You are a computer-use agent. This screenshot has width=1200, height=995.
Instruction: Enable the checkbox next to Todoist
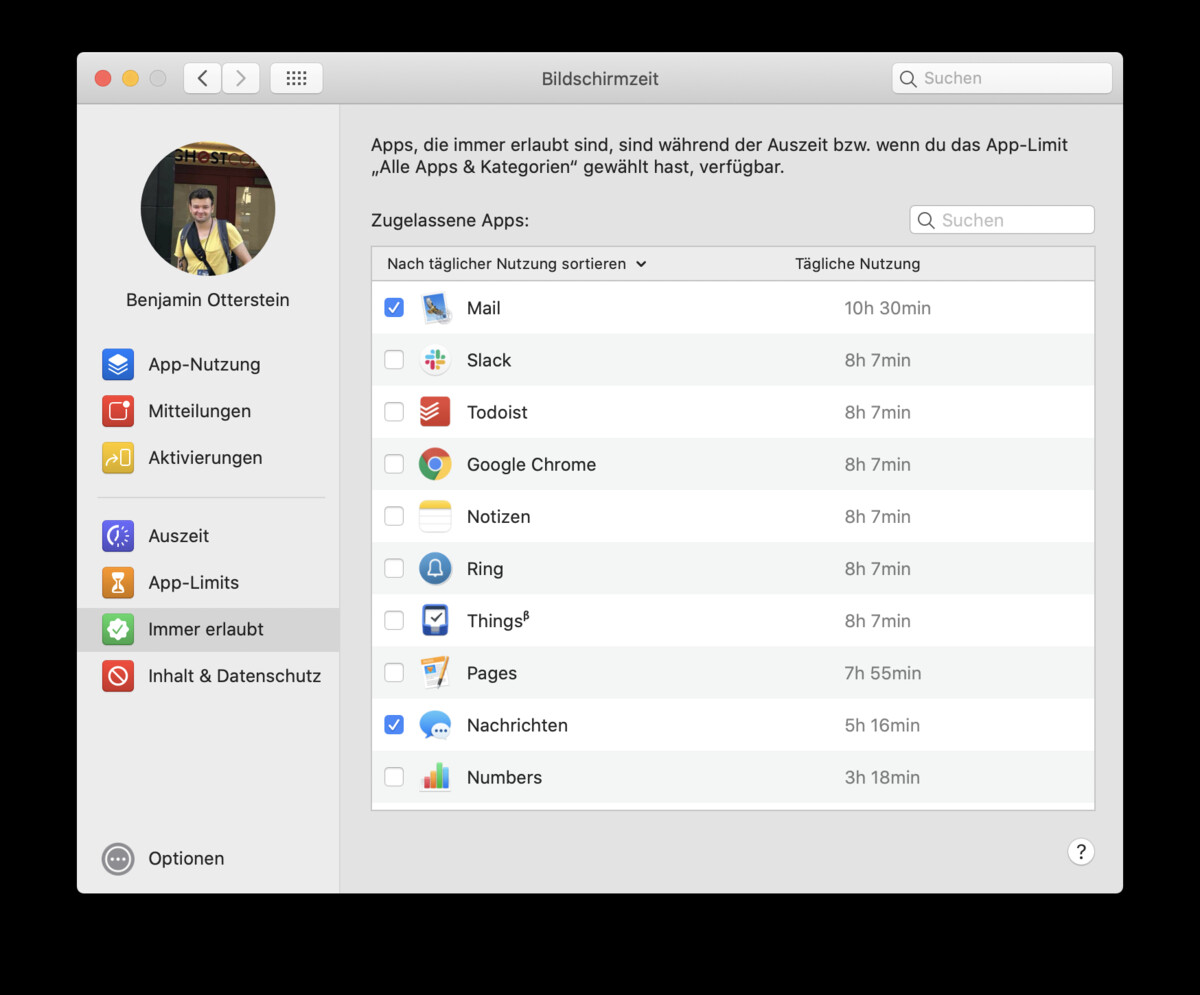(x=394, y=412)
